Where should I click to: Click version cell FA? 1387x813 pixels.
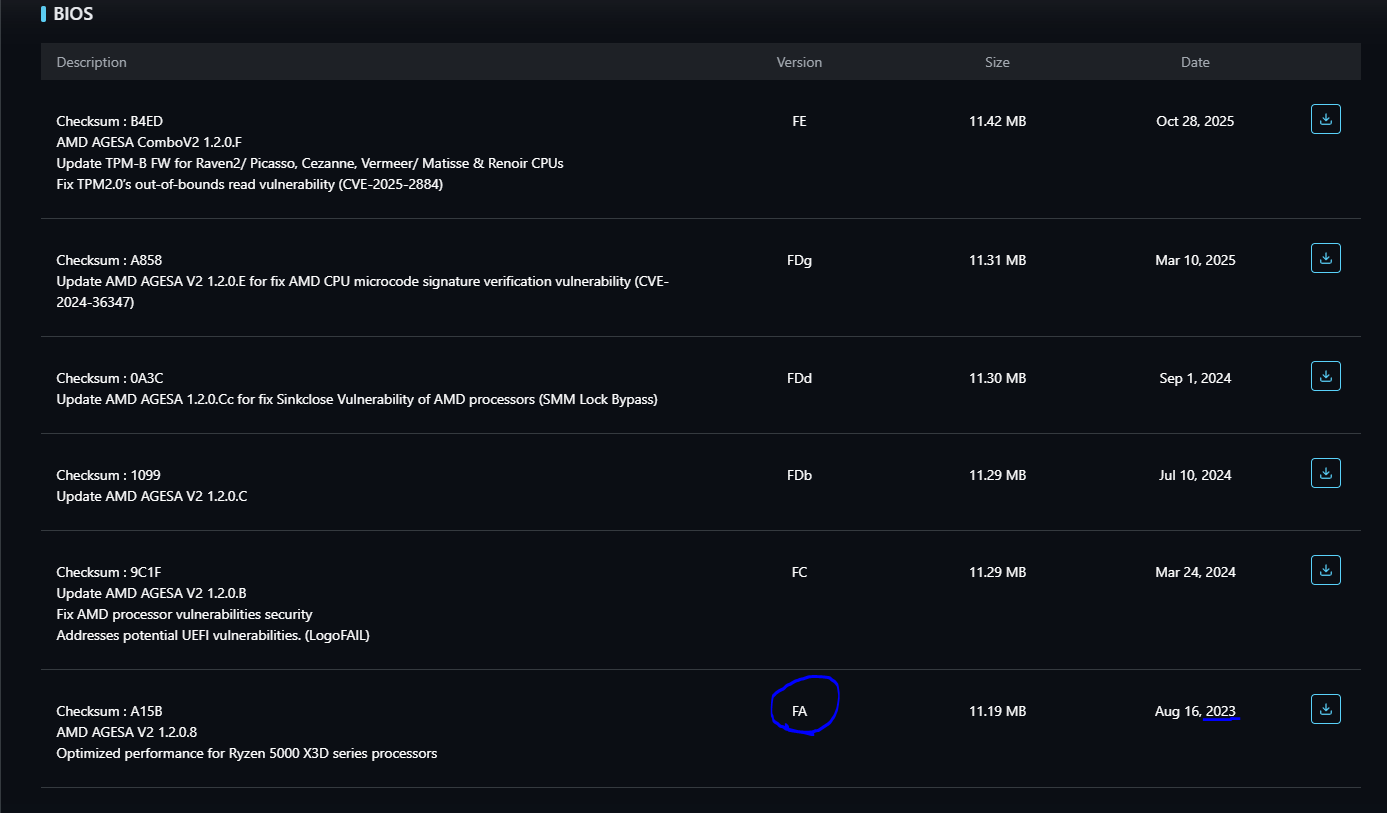pos(799,711)
